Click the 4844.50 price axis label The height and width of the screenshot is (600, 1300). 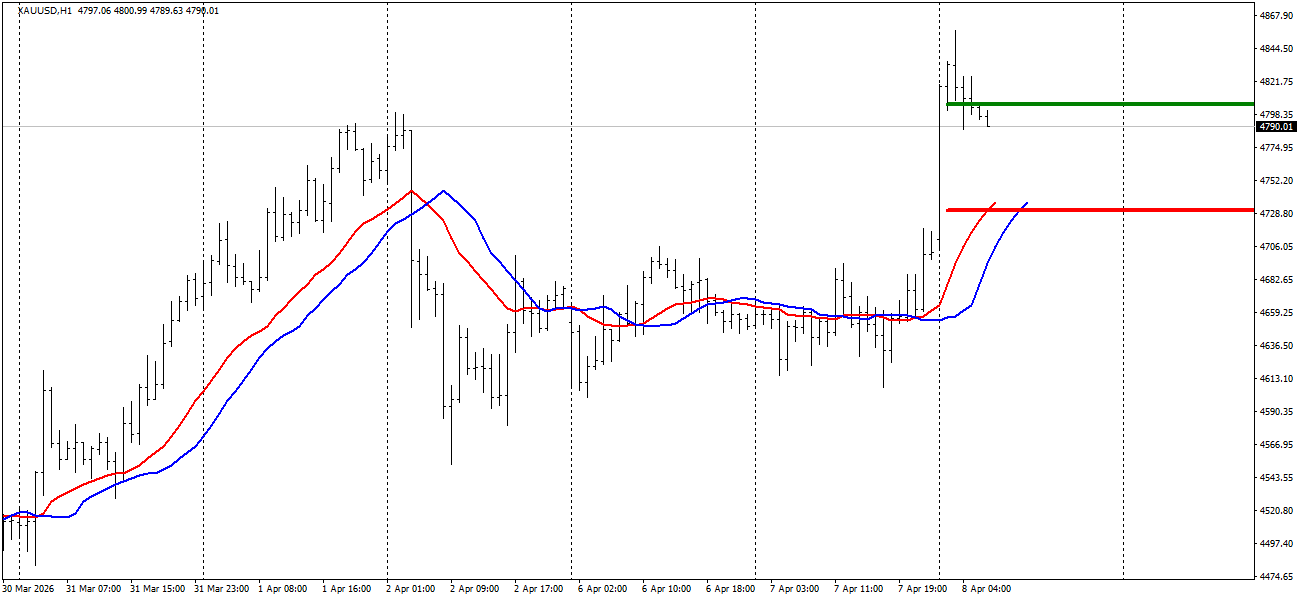[x=1276, y=49]
